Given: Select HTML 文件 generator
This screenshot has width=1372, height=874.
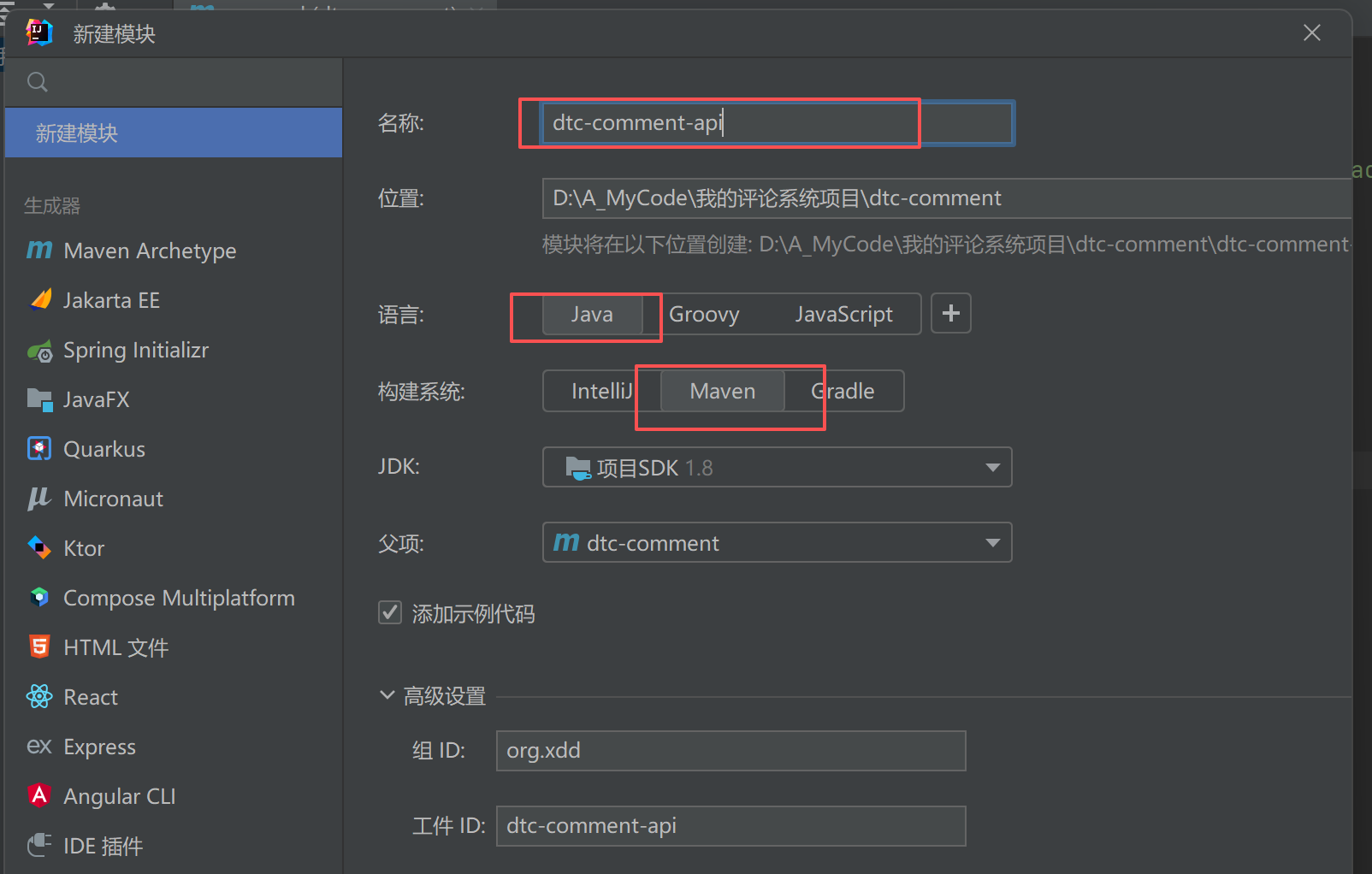Looking at the screenshot, I should 174,647.
